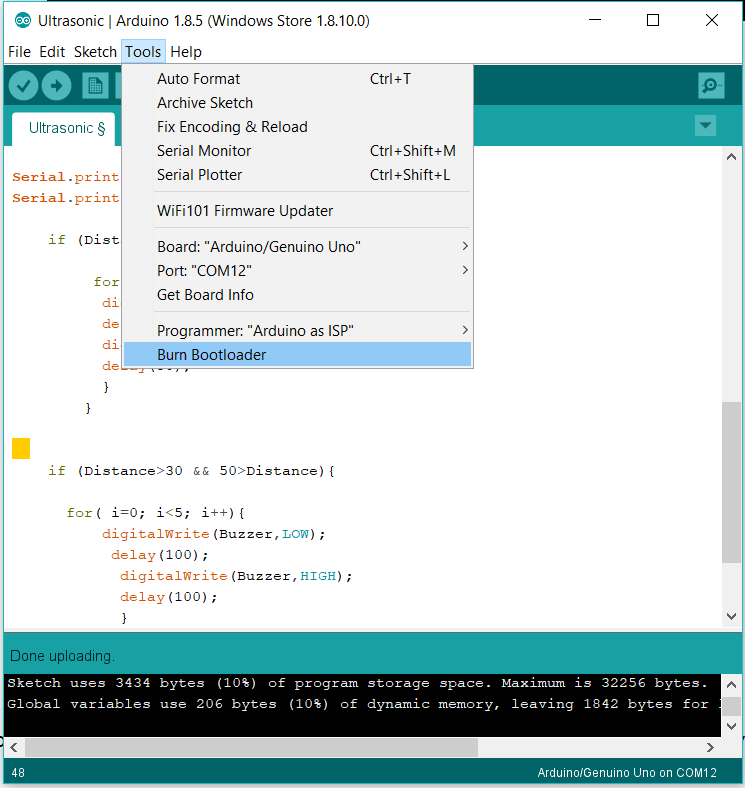Click the "if (Distance>30 && 50>Distance){" line
Image resolution: width=745 pixels, height=788 pixels.
coord(191,471)
